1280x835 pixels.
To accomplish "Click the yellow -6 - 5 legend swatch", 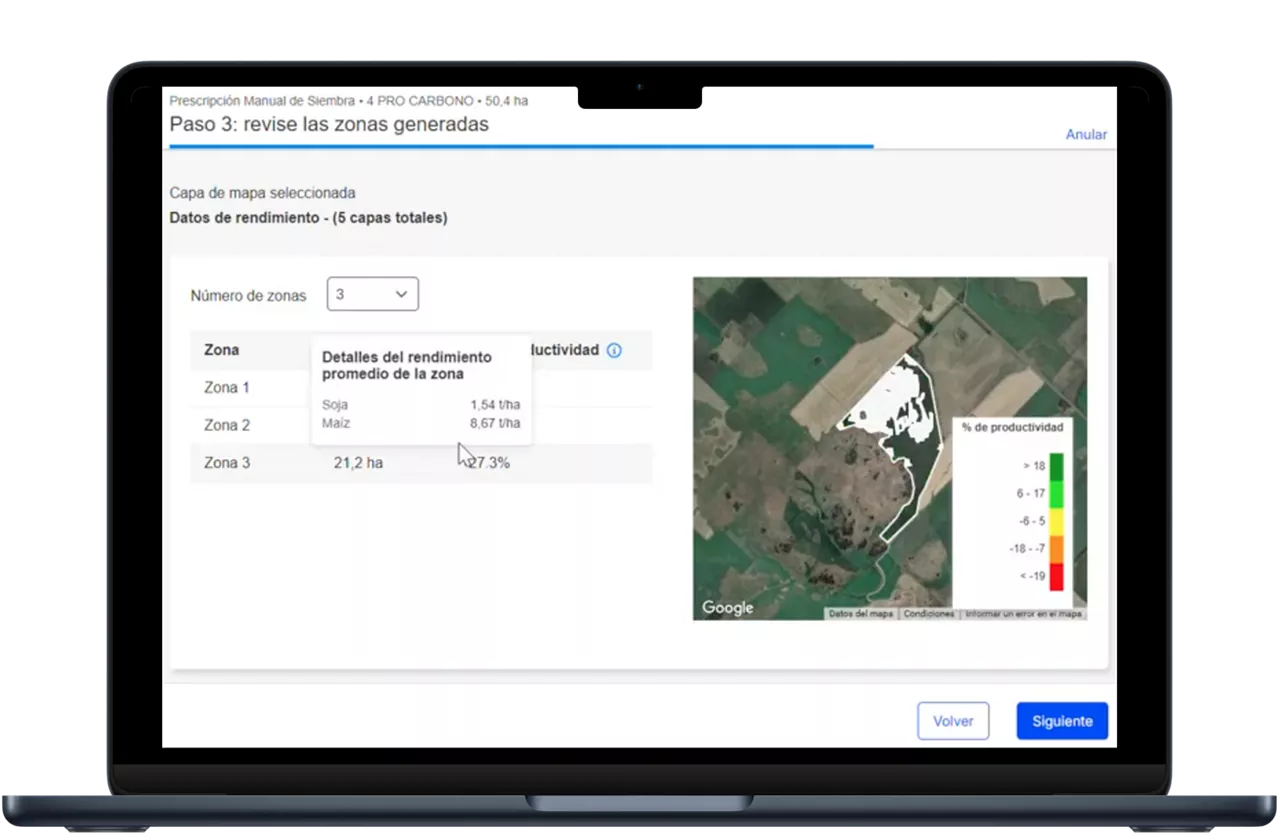I will tap(1056, 521).
